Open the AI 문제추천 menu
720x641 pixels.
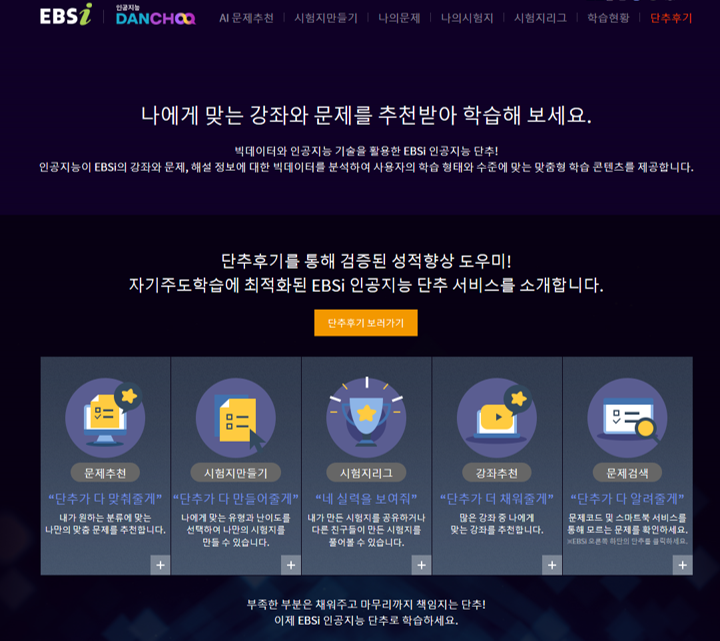(246, 18)
